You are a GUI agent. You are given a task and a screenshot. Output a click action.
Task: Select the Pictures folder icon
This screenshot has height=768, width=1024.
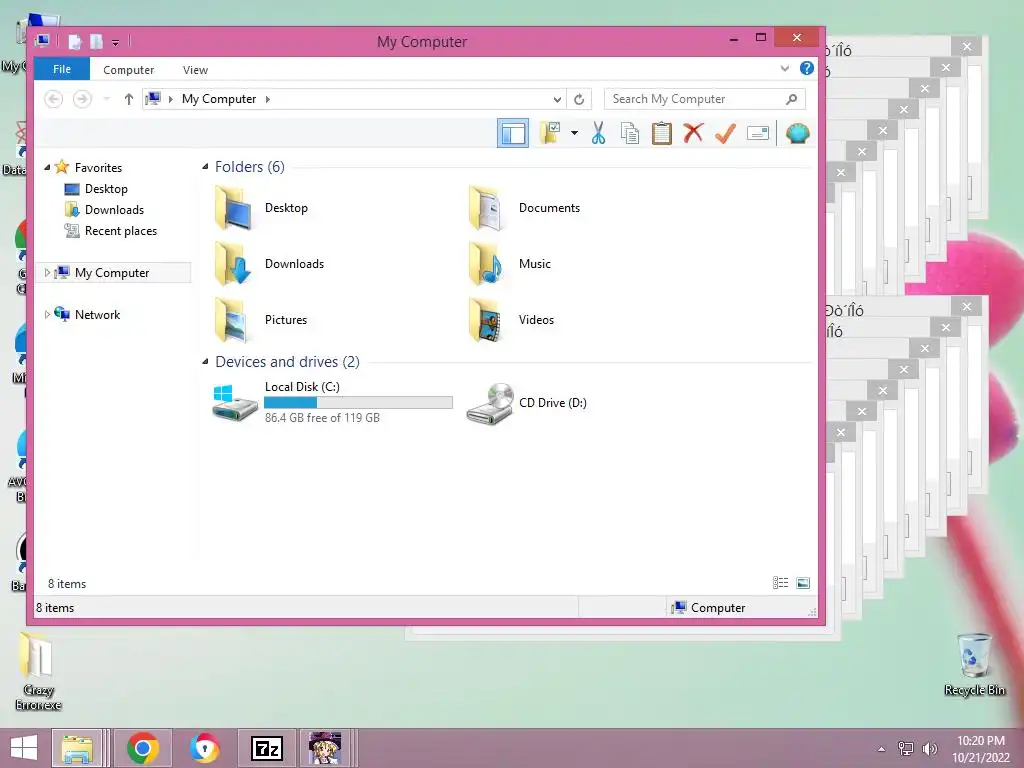[x=233, y=320]
